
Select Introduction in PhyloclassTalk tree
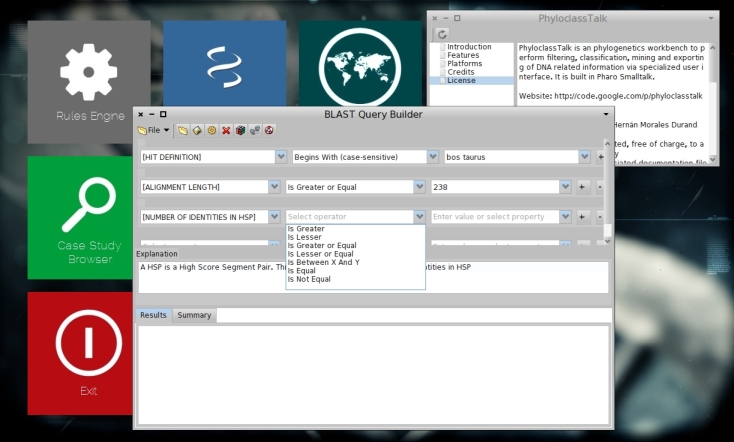tap(469, 47)
